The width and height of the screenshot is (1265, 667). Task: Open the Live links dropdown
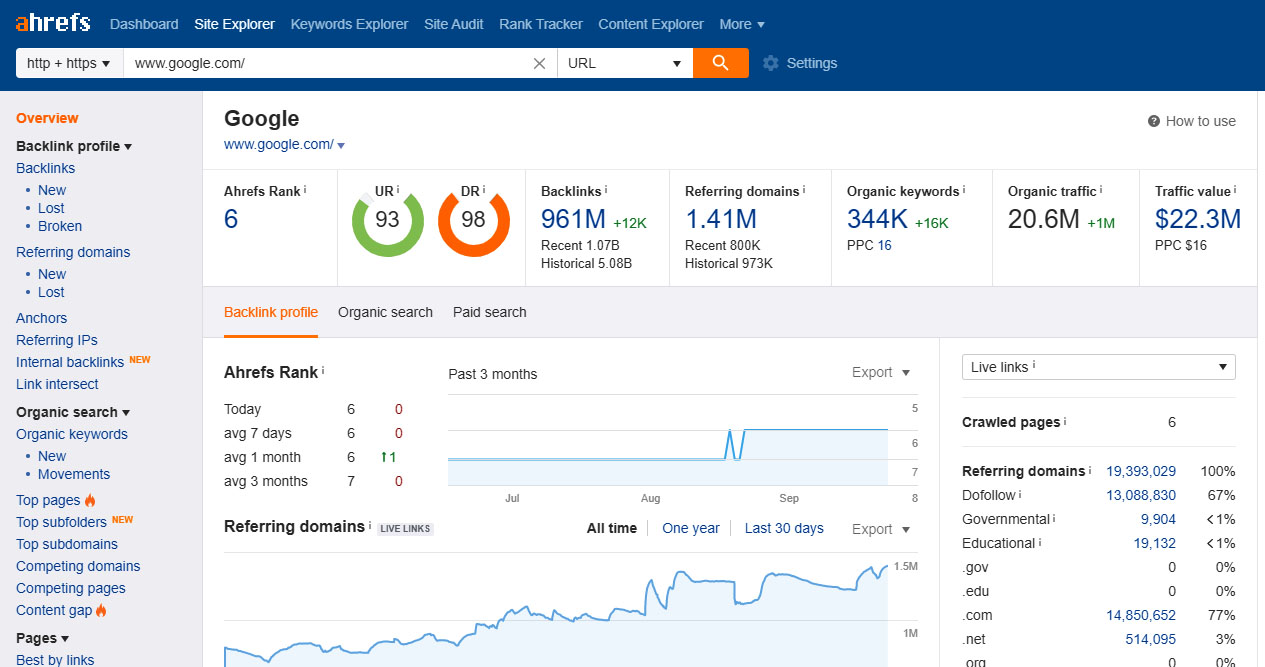coord(1098,367)
